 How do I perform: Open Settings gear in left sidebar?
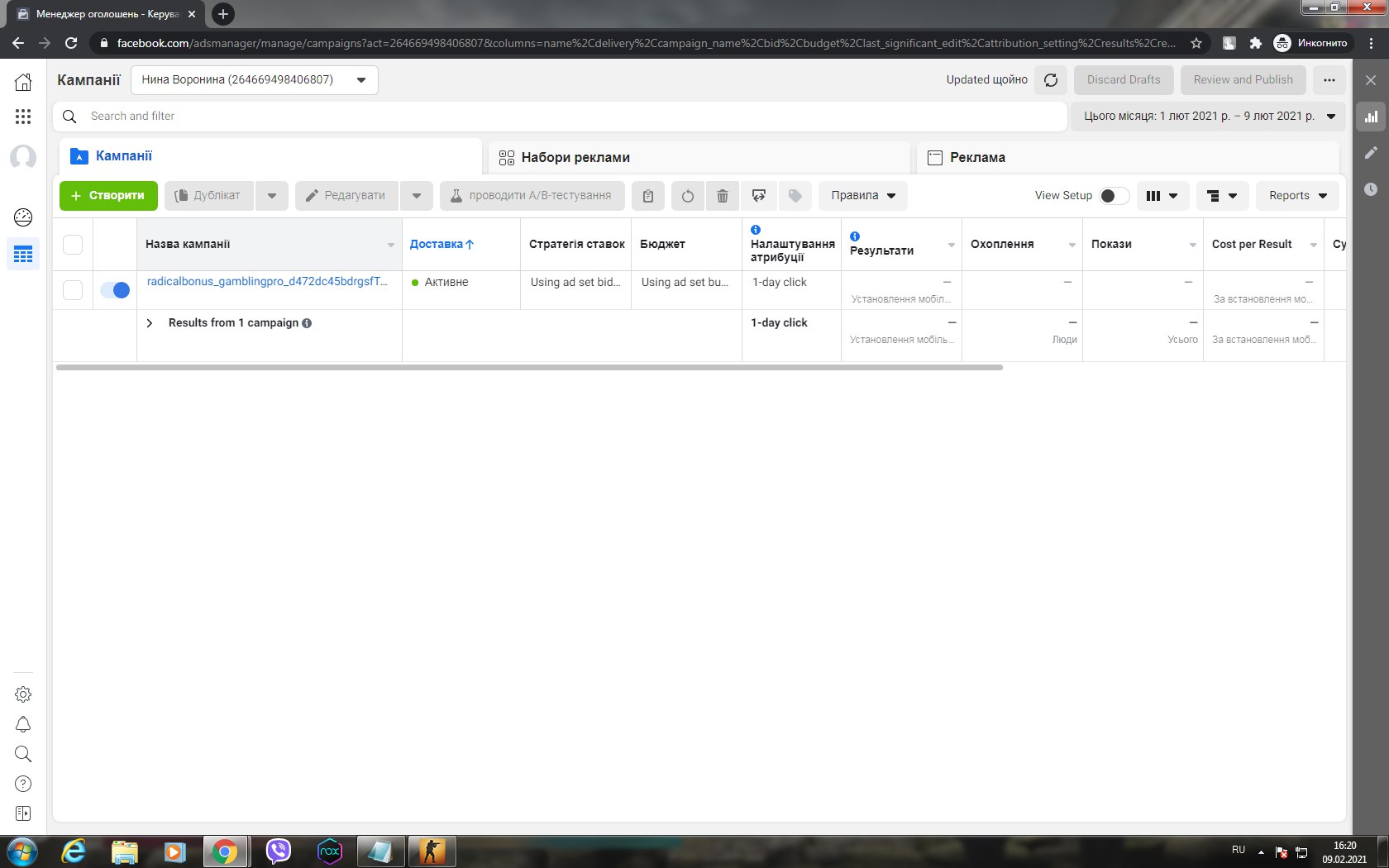click(x=23, y=694)
